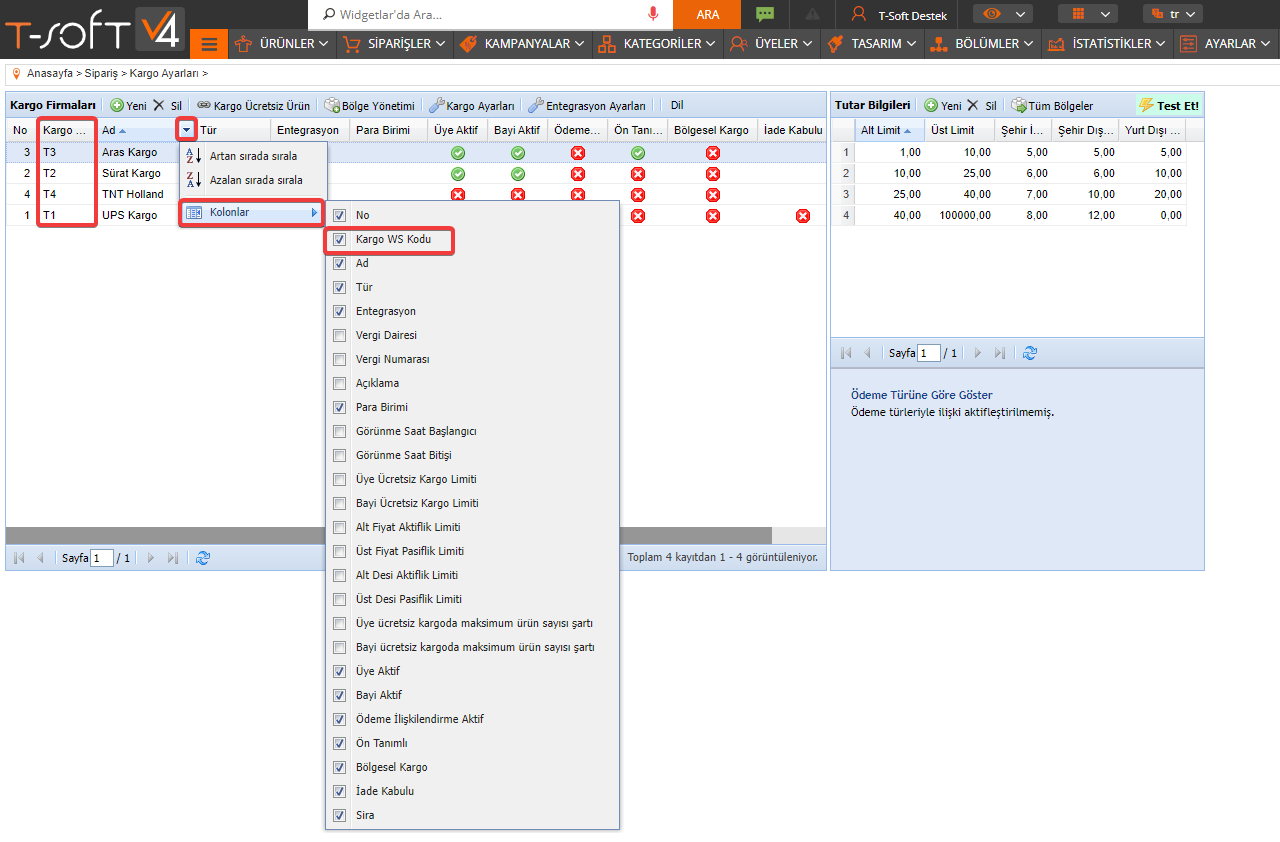The image size is (1280, 842).
Task: Expand the İSTATİSTİKLER menu
Action: [1107, 44]
